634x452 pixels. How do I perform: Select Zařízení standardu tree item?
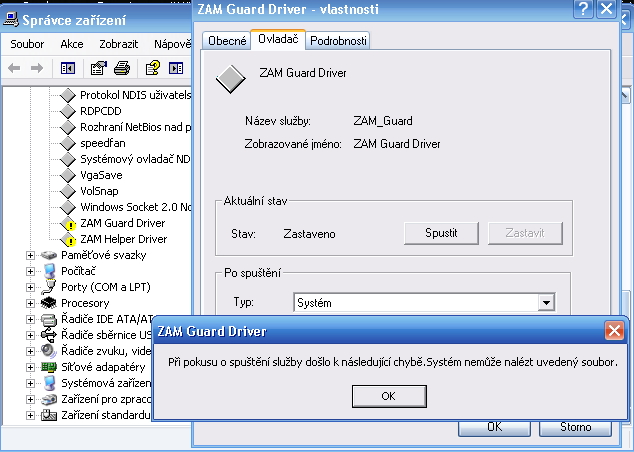[x=106, y=415]
